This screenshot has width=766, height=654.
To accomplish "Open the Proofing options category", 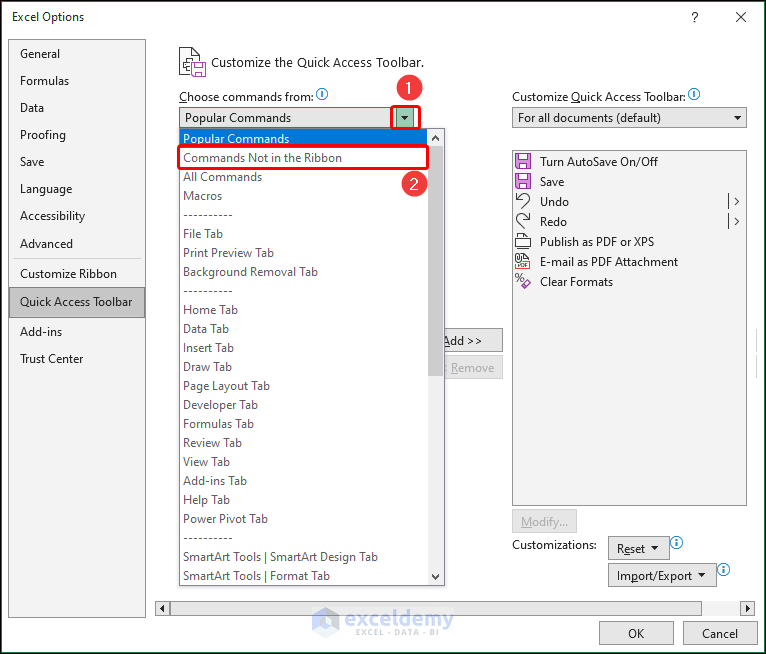I will [x=77, y=135].
